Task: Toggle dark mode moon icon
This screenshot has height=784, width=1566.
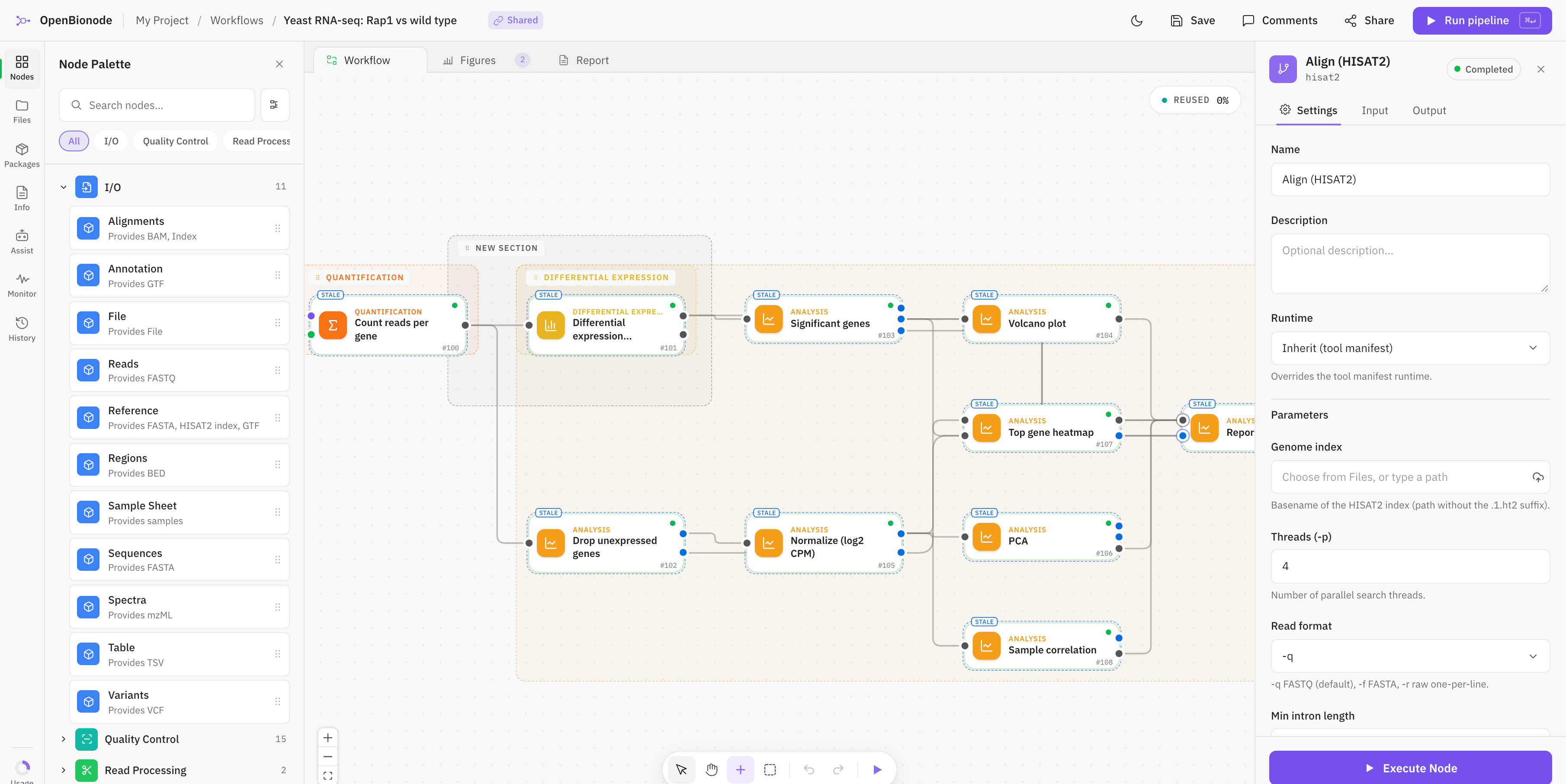Action: pyautogui.click(x=1136, y=21)
